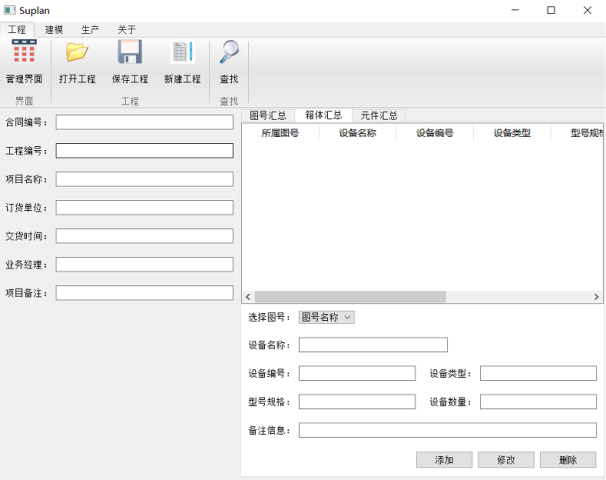Click the 设备类型 column header
The width and height of the screenshot is (606, 480).
click(x=511, y=133)
